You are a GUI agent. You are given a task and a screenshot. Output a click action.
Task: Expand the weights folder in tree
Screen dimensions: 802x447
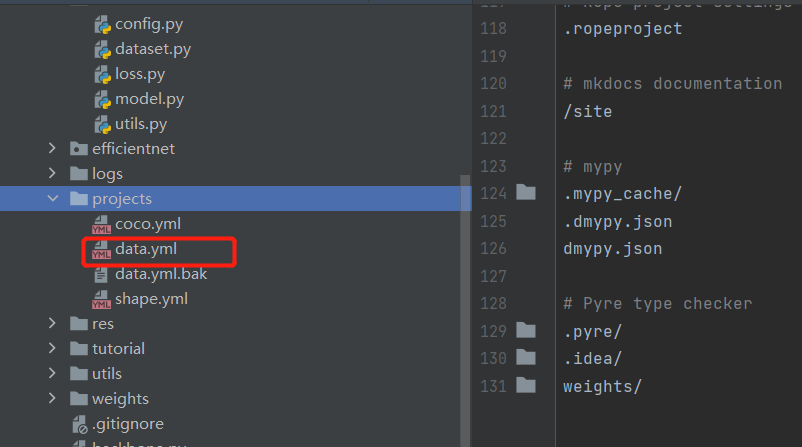(52, 398)
